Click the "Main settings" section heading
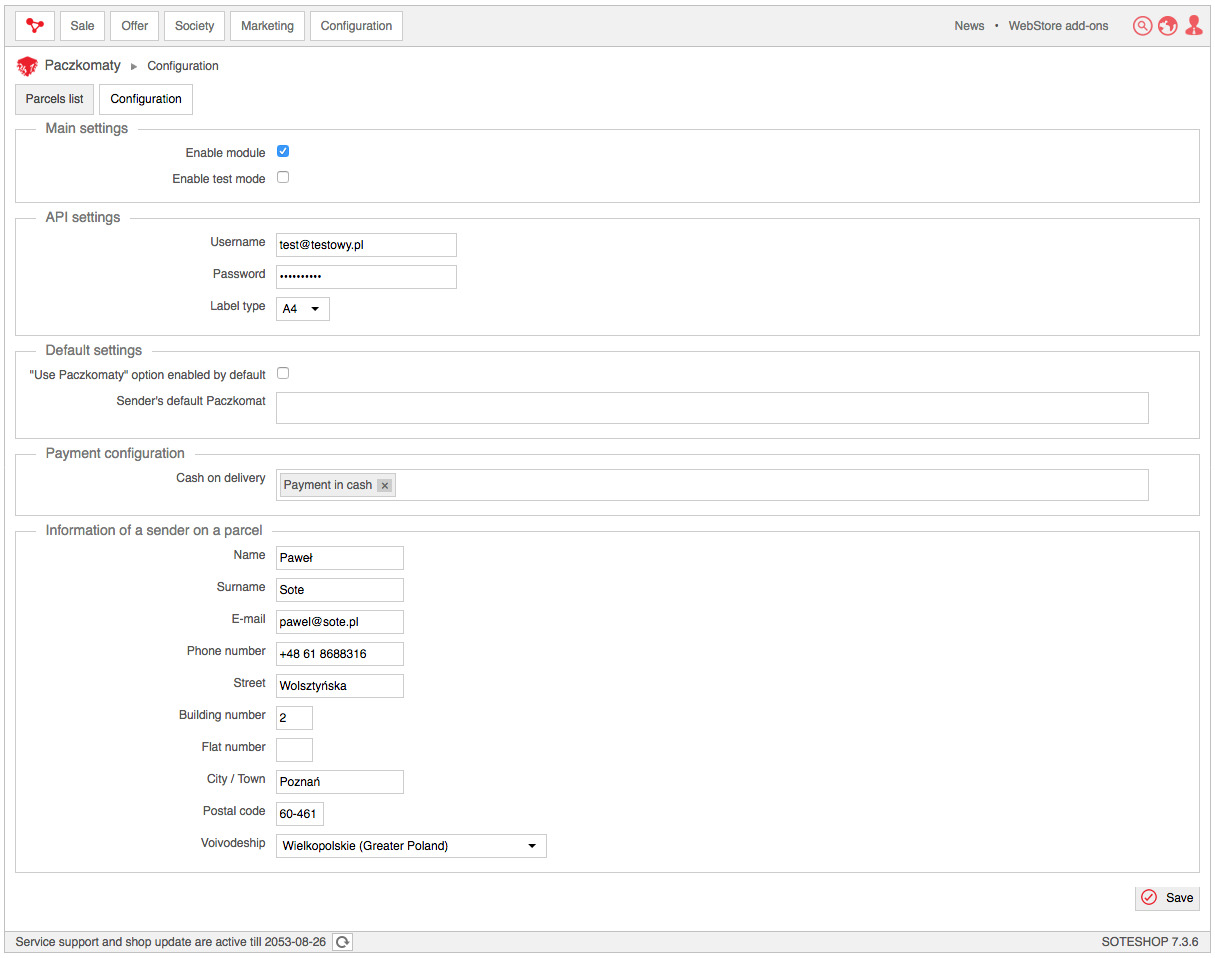This screenshot has height=958, width=1215. [87, 128]
